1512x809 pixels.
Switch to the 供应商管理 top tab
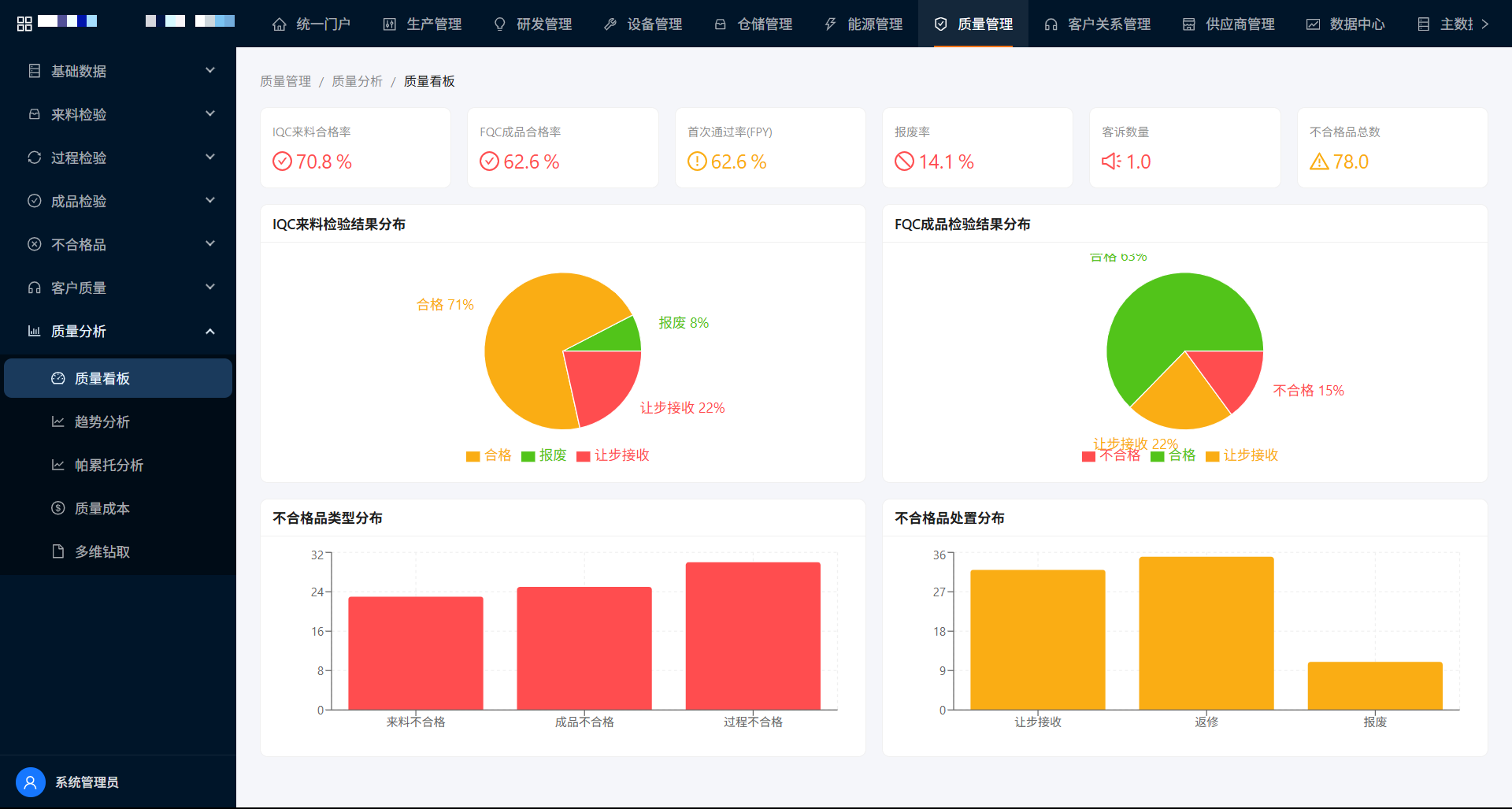coord(1228,24)
